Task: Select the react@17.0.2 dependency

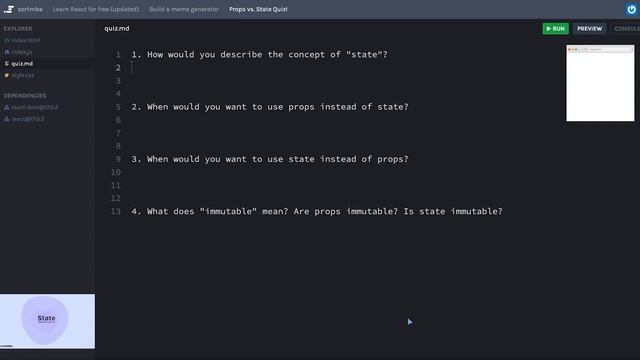Action: (x=28, y=119)
